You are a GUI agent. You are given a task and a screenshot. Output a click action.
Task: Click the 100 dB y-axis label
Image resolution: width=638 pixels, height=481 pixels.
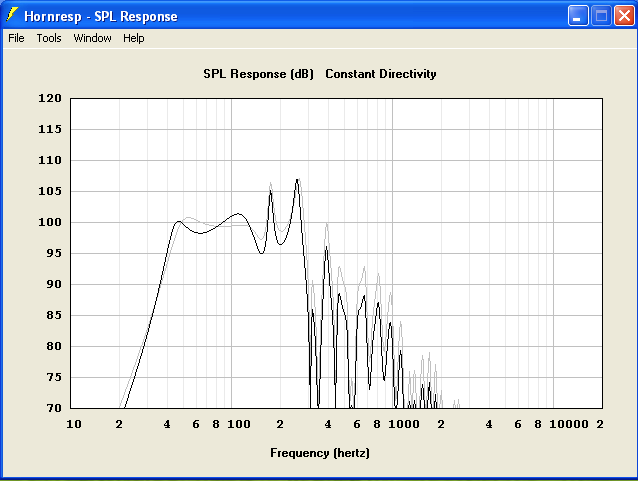pos(50,222)
